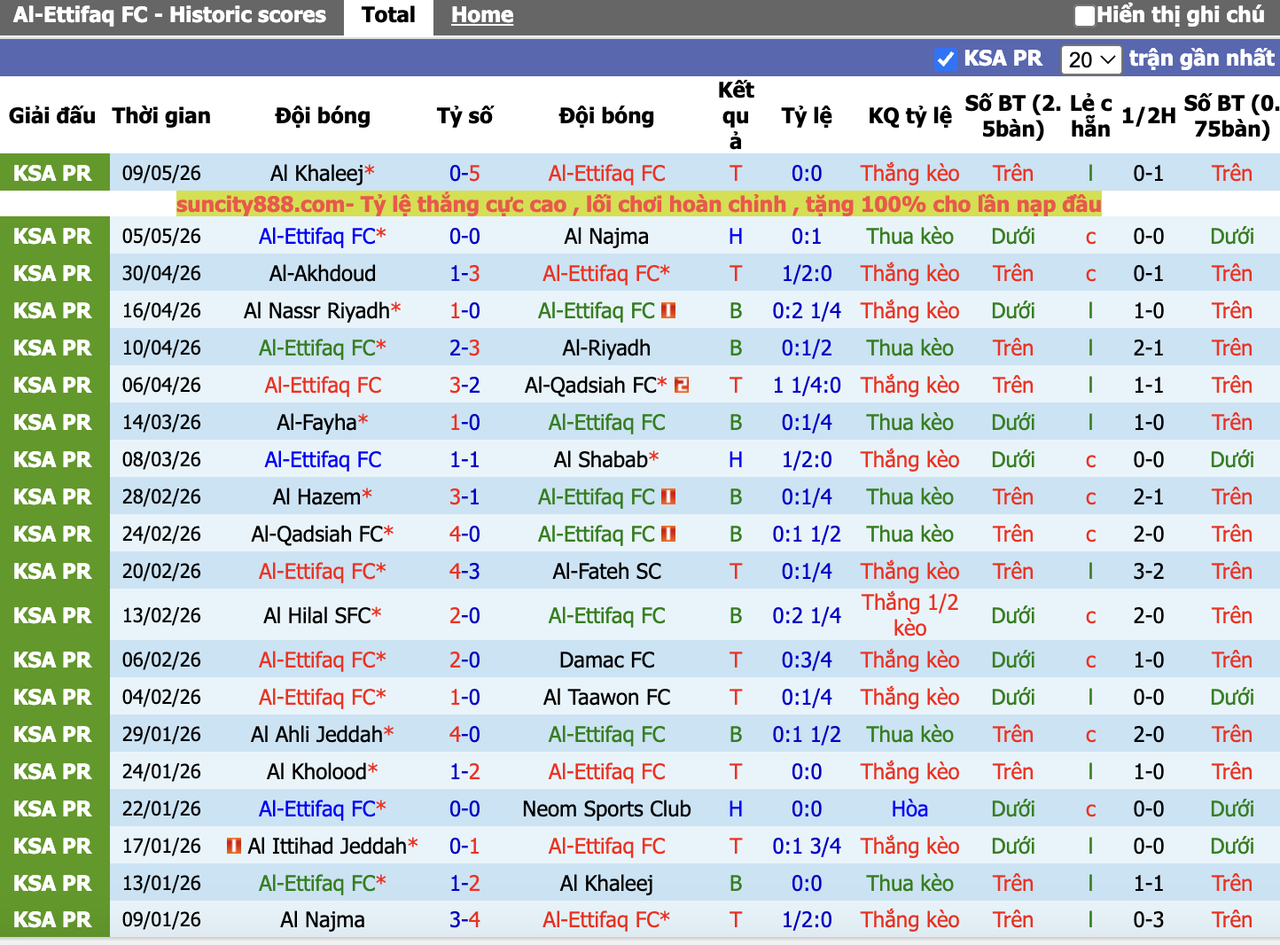Click red card icon in the 24/02/26 row
1280x945 pixels.
tap(669, 534)
